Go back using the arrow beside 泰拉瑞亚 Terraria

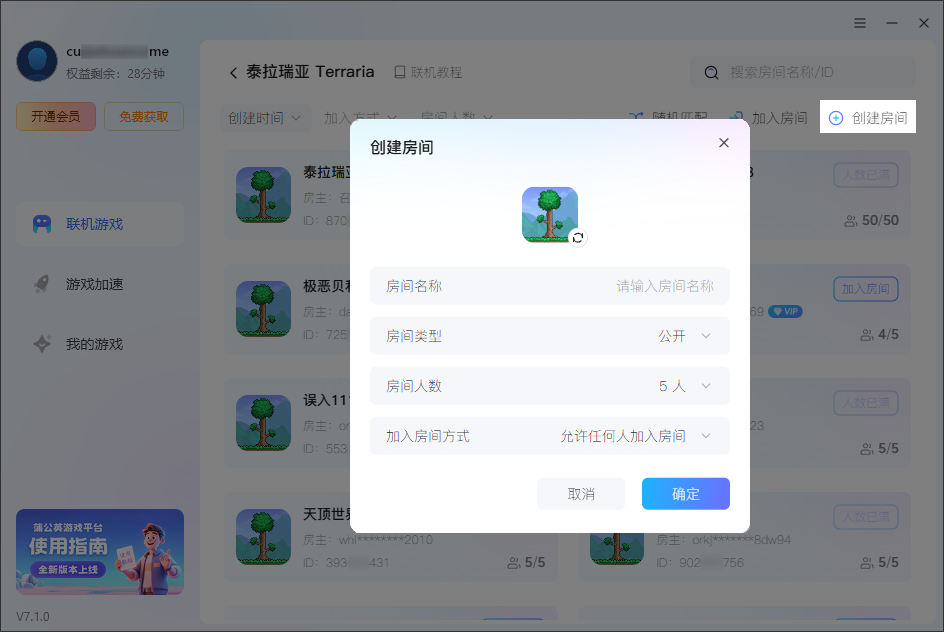point(233,73)
